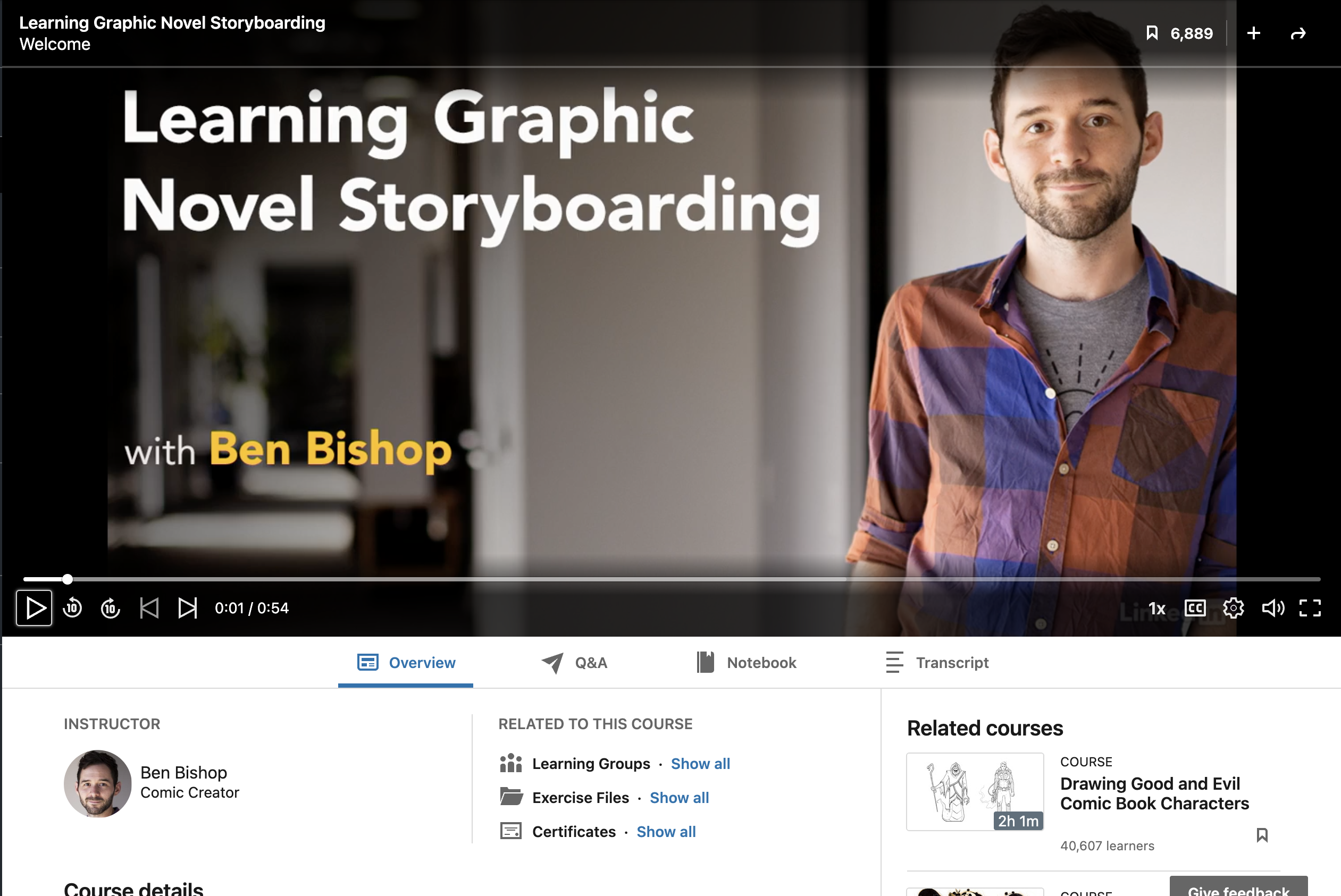Show all Learning Groups
This screenshot has width=1341, height=896.
point(700,764)
